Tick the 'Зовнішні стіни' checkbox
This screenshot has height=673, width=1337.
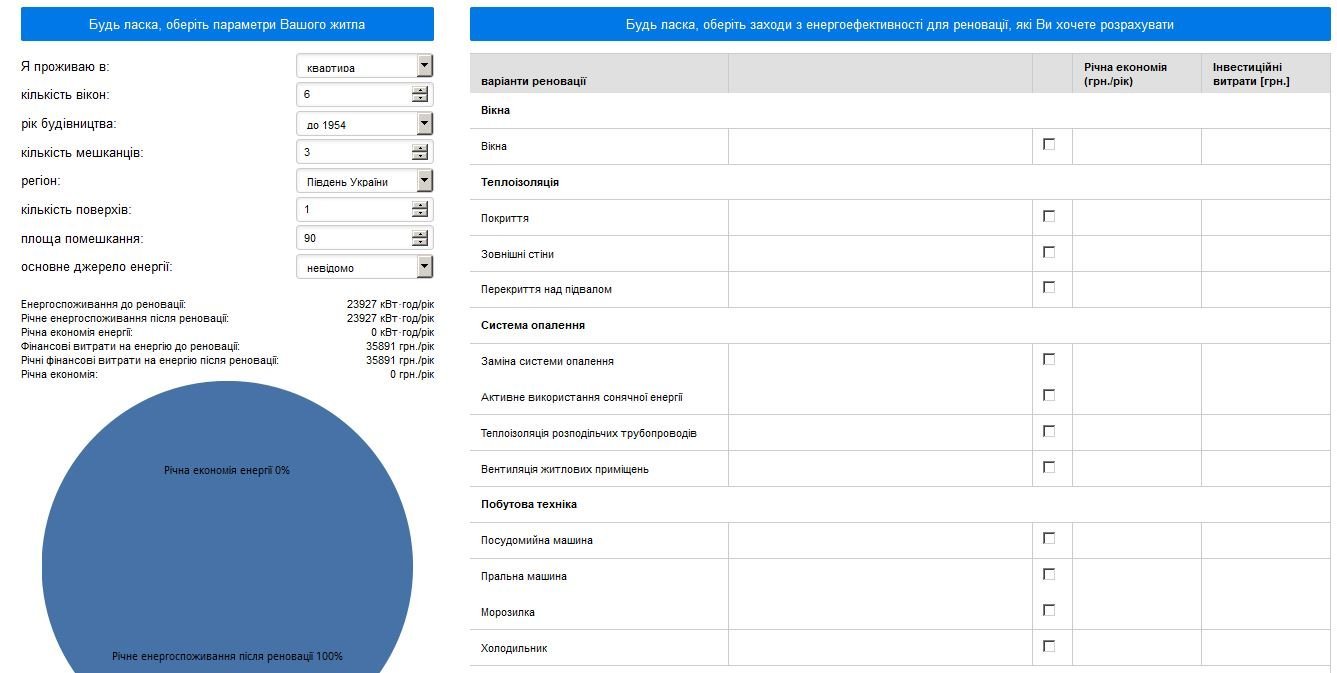click(x=1049, y=252)
